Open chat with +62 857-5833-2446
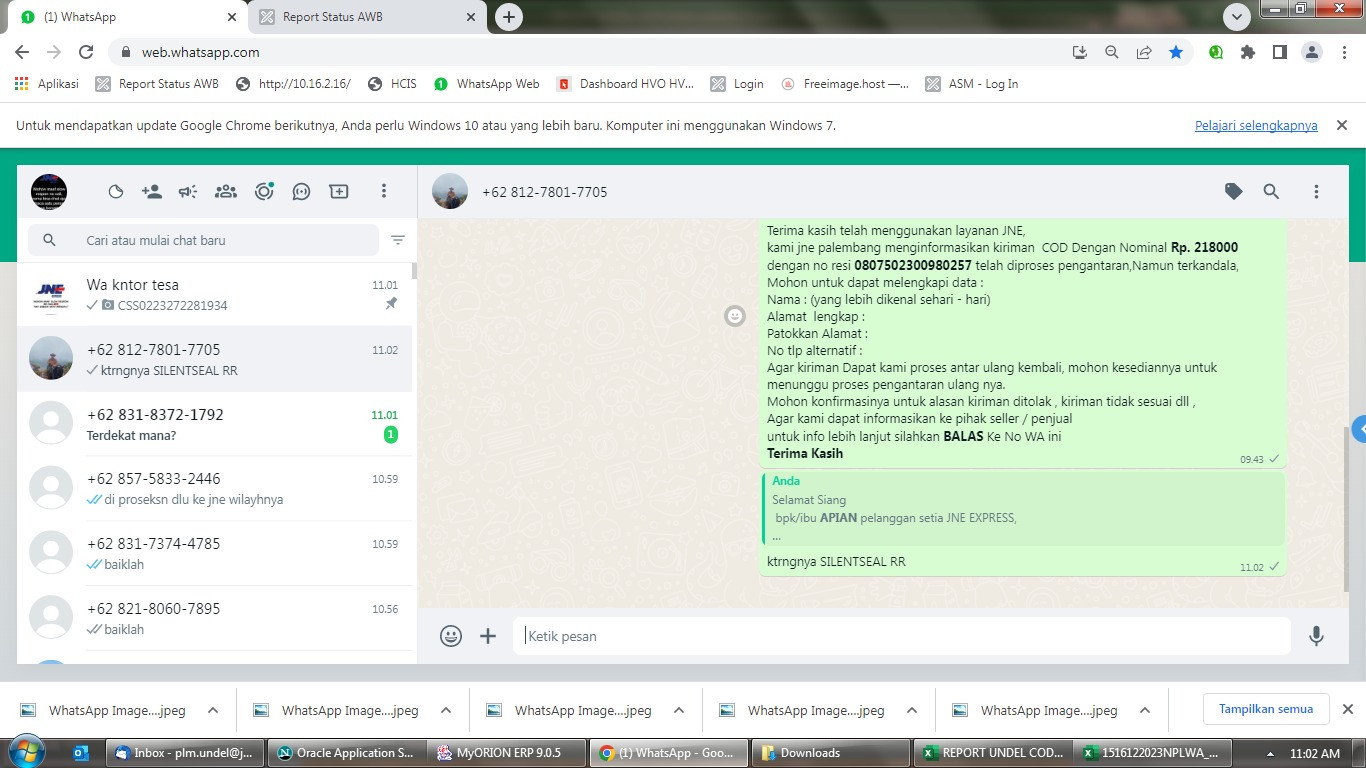Screen dimensions: 1366x768 pos(215,488)
